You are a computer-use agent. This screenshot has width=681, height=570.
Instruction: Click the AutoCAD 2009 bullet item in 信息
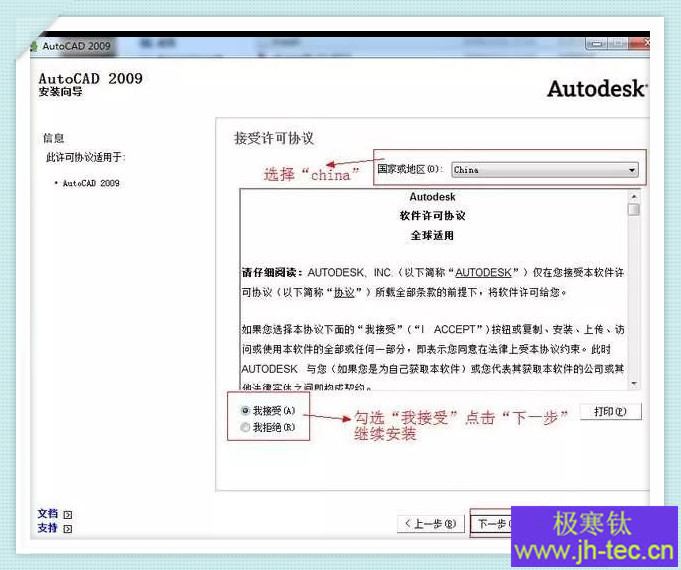(x=91, y=183)
